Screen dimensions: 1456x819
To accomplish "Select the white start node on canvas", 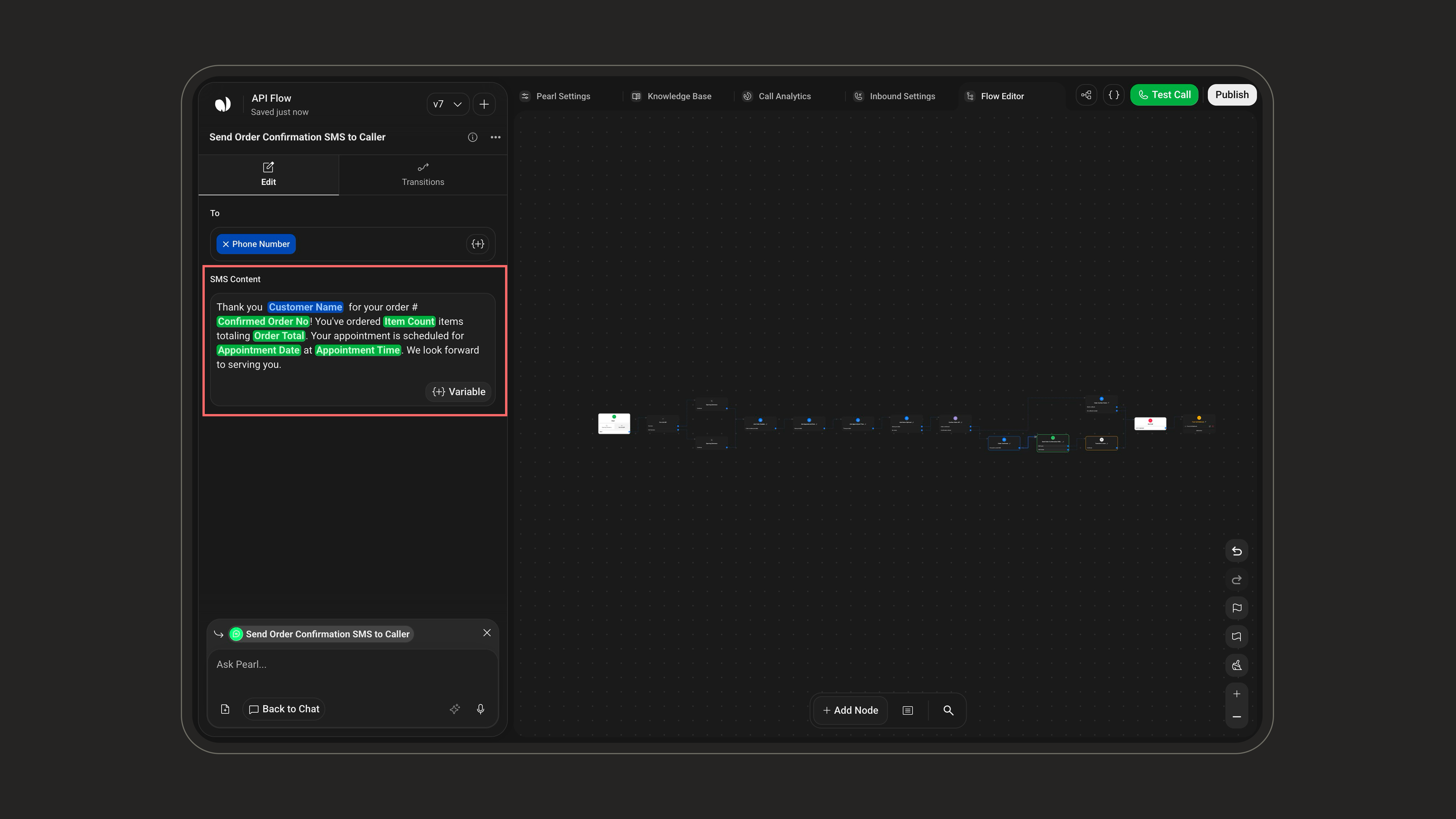I will [x=614, y=423].
